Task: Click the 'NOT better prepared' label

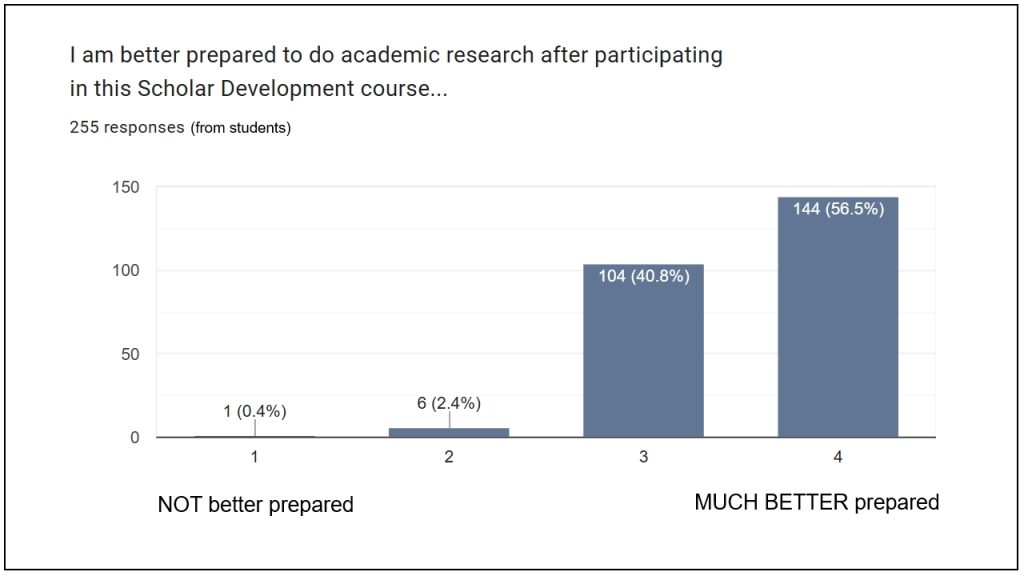Action: coord(255,505)
